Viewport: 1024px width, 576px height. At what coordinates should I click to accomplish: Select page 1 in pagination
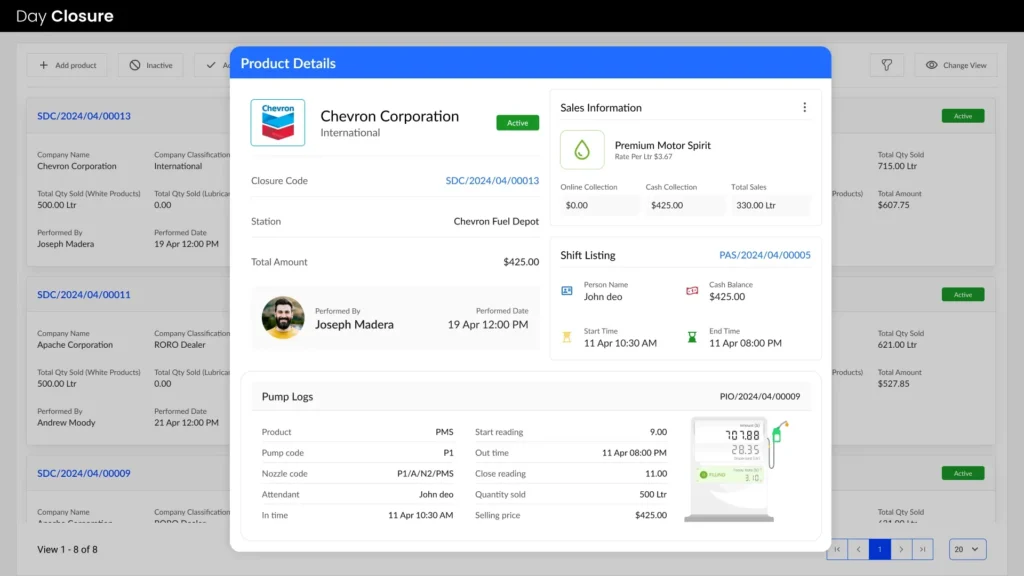point(880,549)
